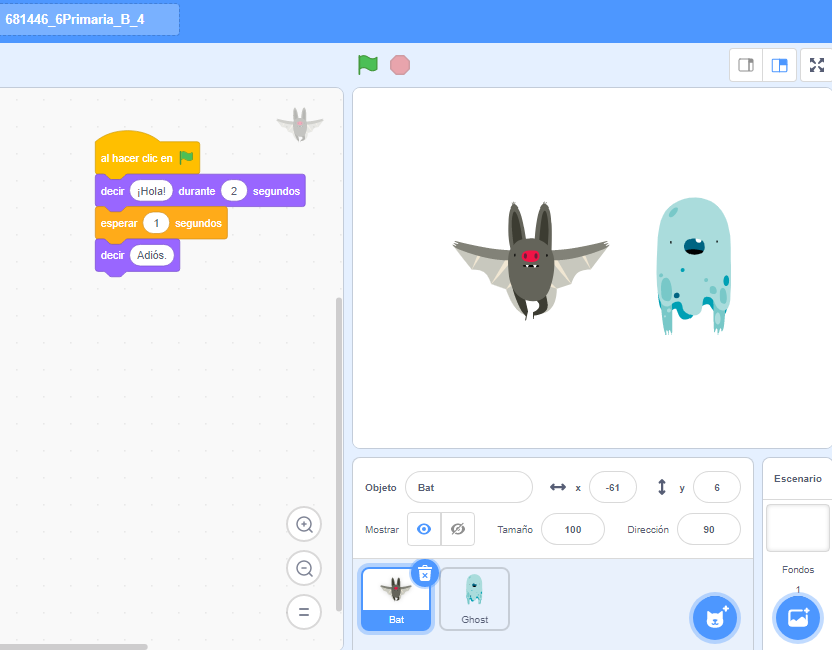Show sprite using the eye icon
The height and width of the screenshot is (650, 832).
tap(424, 529)
